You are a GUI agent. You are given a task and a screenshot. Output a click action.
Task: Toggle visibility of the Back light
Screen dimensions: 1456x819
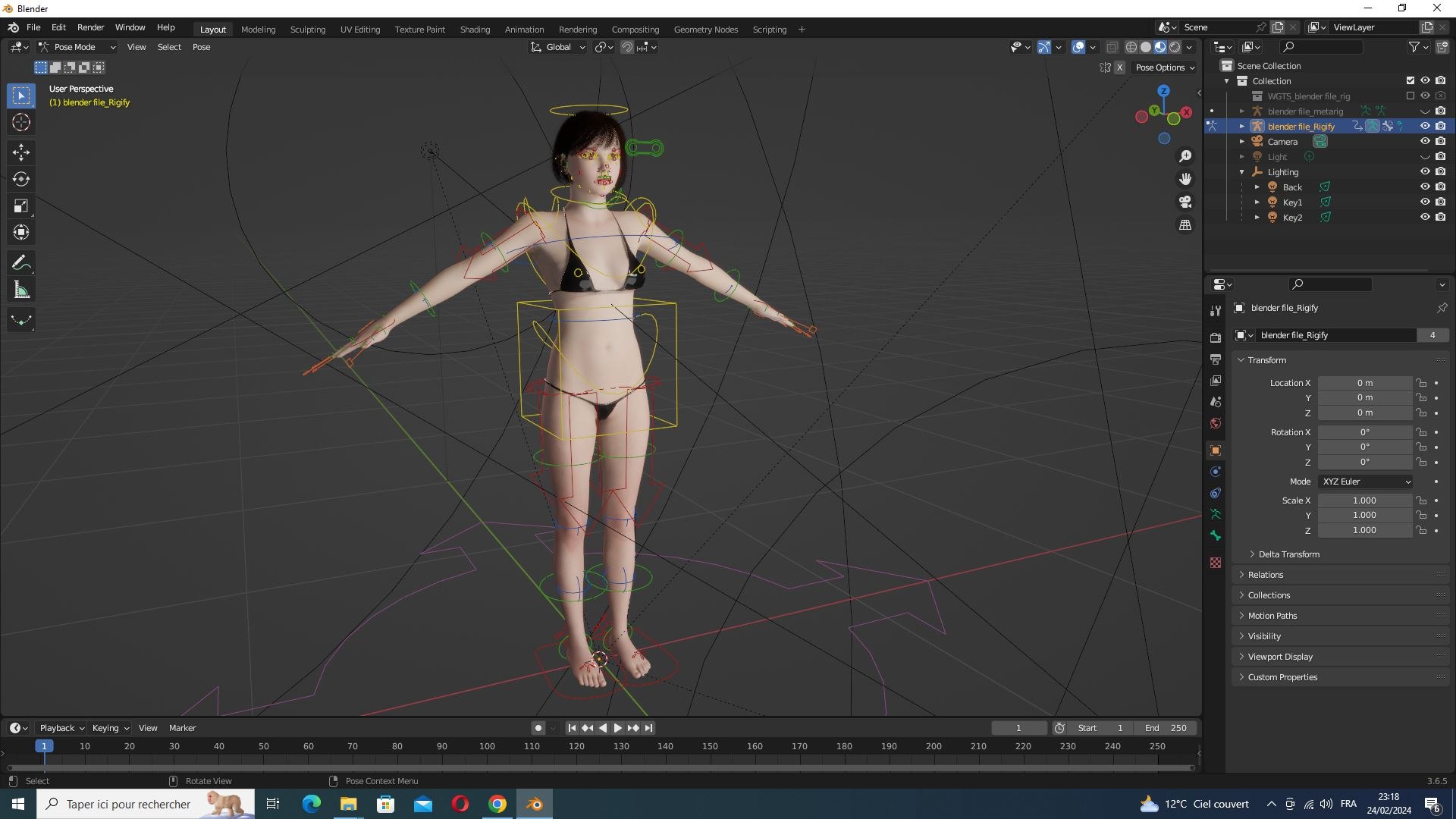(1425, 187)
